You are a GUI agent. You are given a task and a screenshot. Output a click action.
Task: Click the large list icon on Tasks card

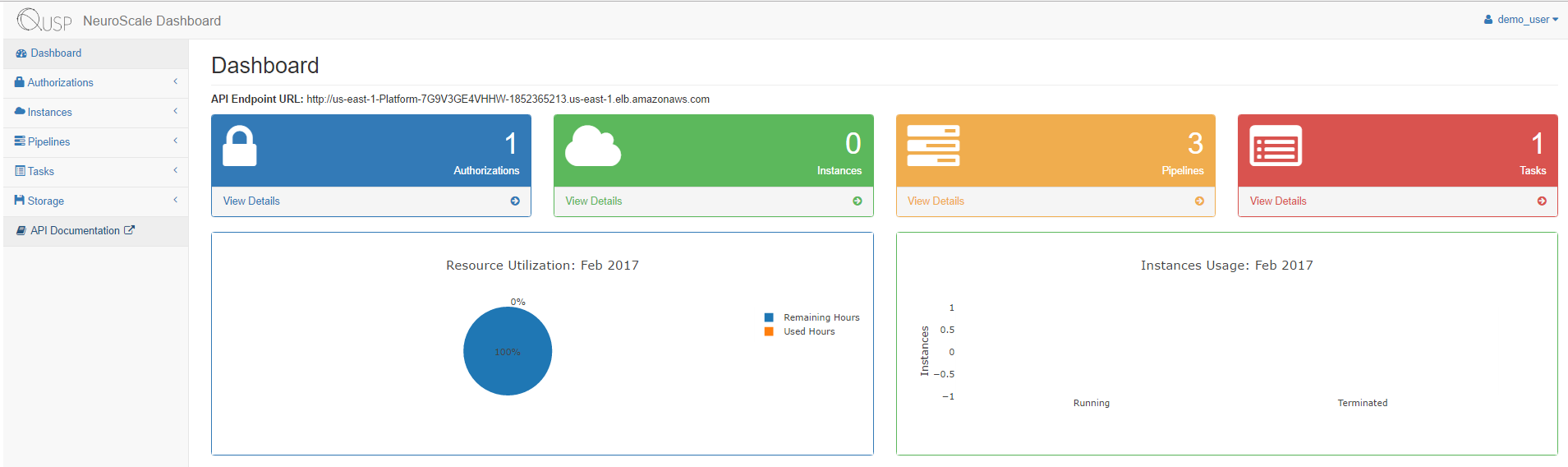pos(1276,146)
